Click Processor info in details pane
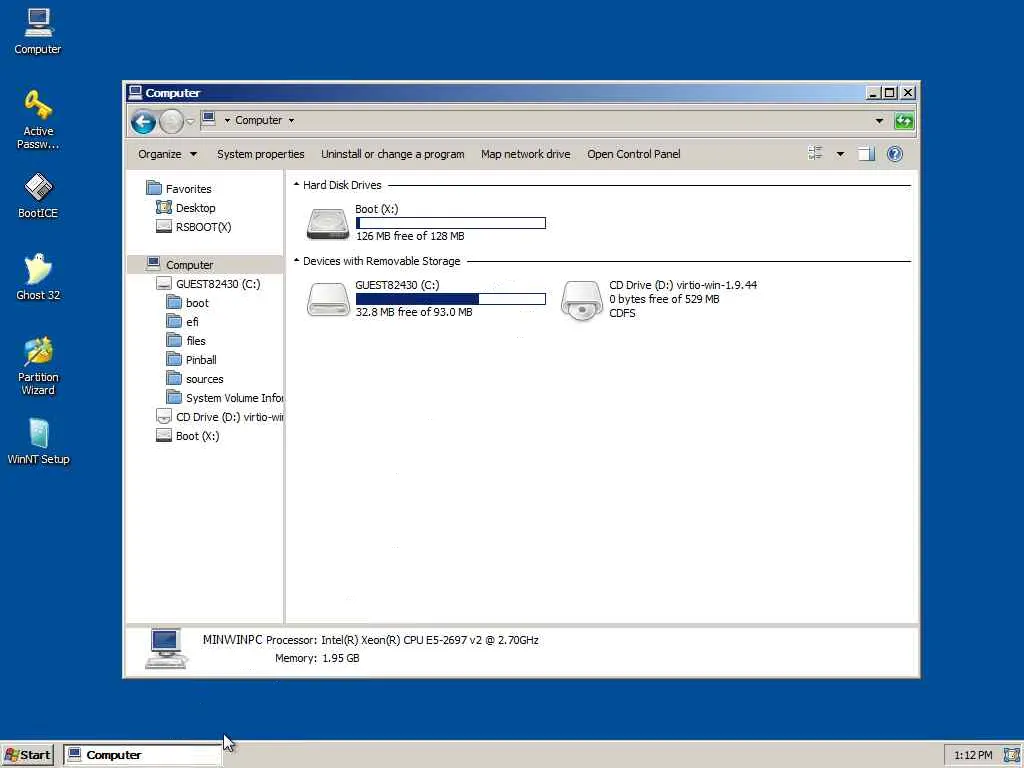This screenshot has height=768, width=1024. pyautogui.click(x=402, y=640)
